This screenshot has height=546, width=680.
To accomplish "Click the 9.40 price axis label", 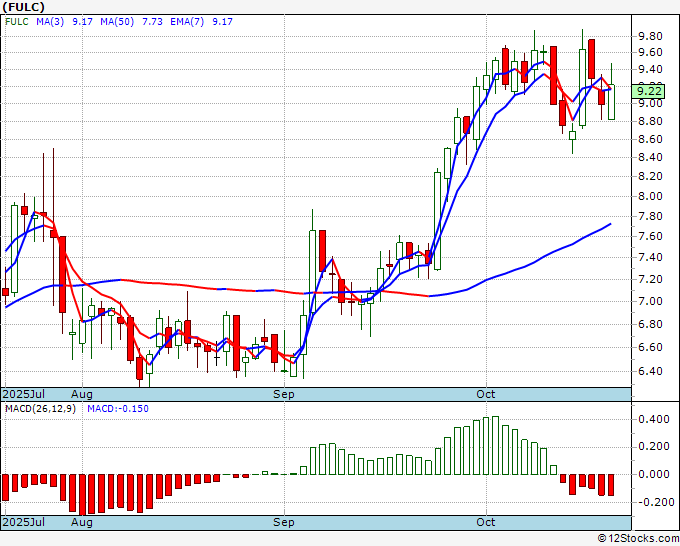I will (x=650, y=69).
